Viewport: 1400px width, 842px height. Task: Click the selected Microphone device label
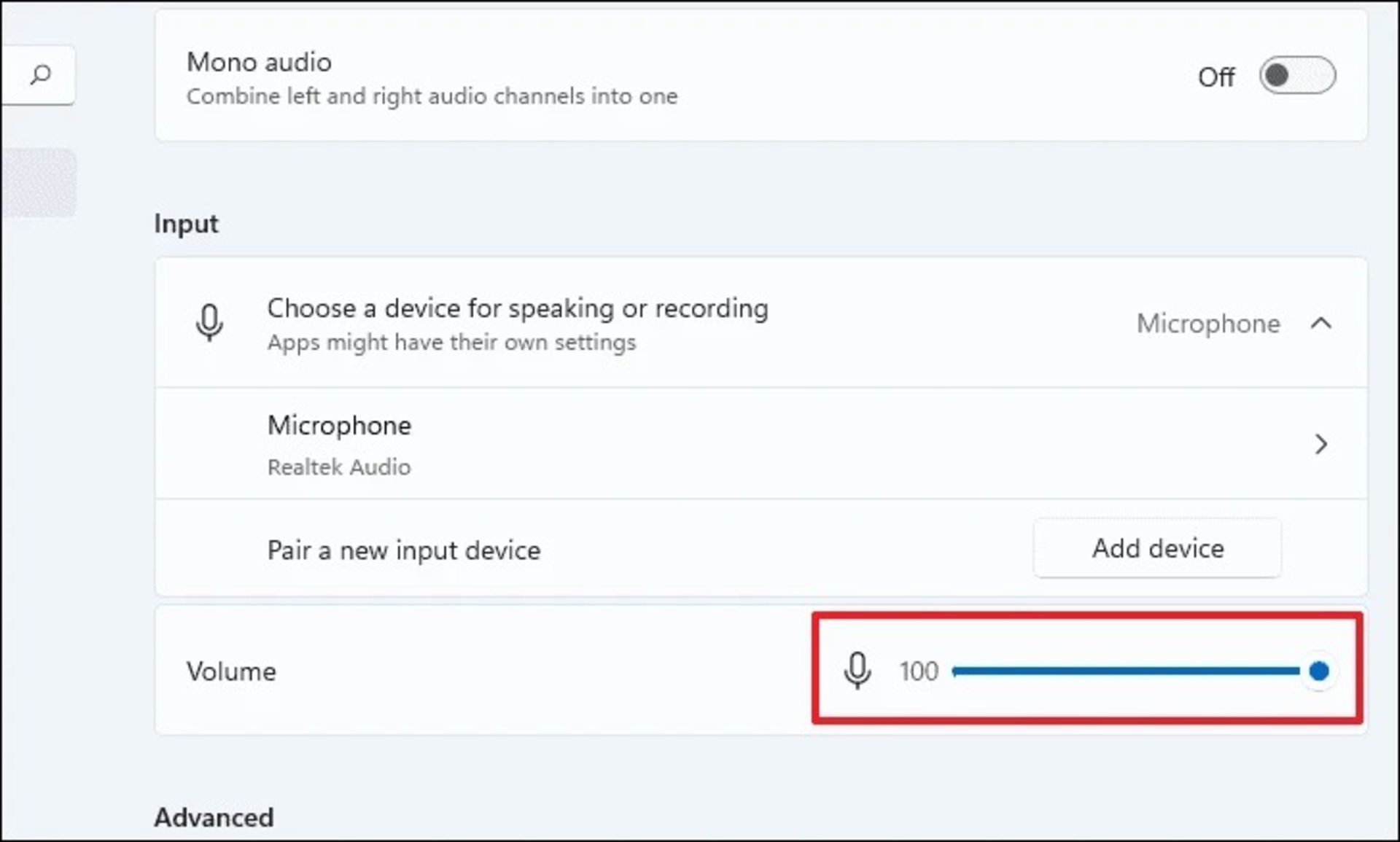point(1207,324)
